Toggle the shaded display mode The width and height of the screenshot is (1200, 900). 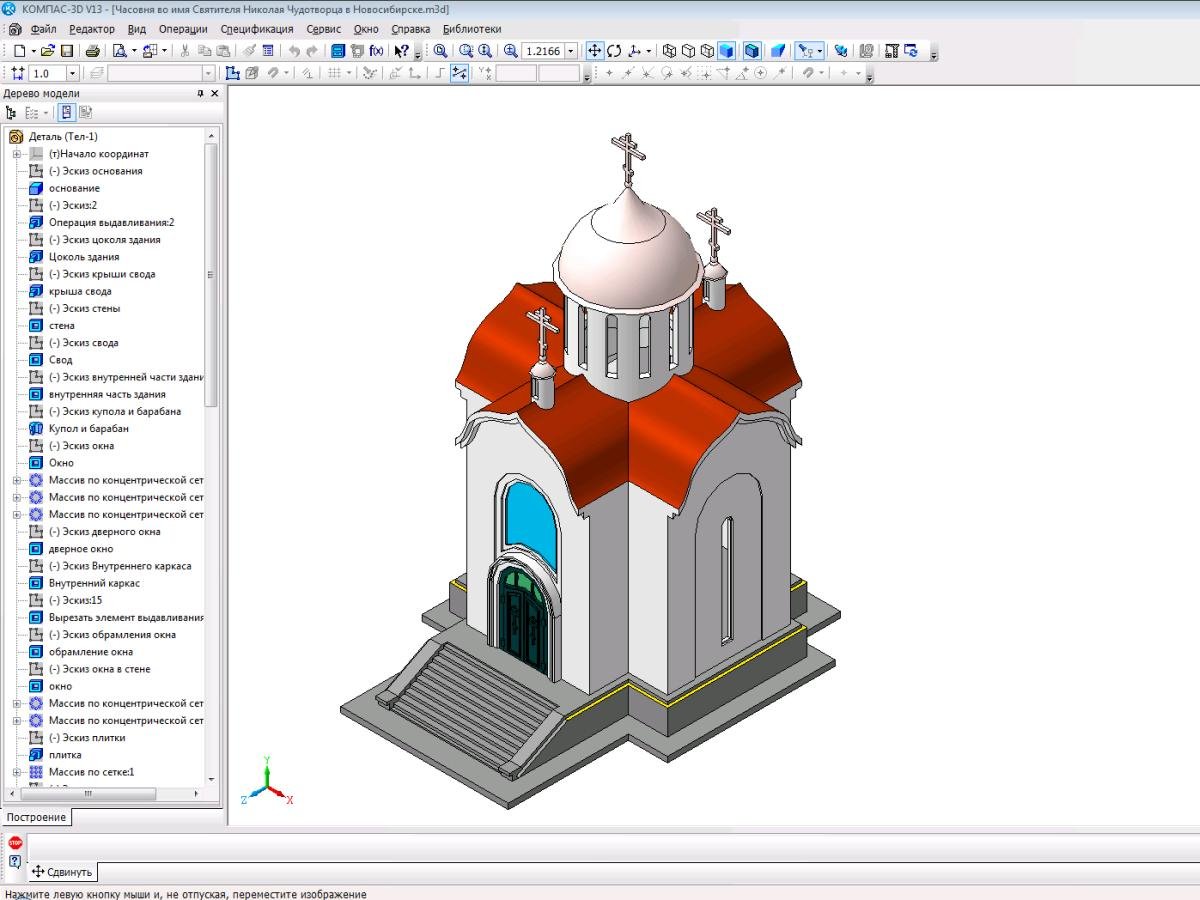[727, 51]
